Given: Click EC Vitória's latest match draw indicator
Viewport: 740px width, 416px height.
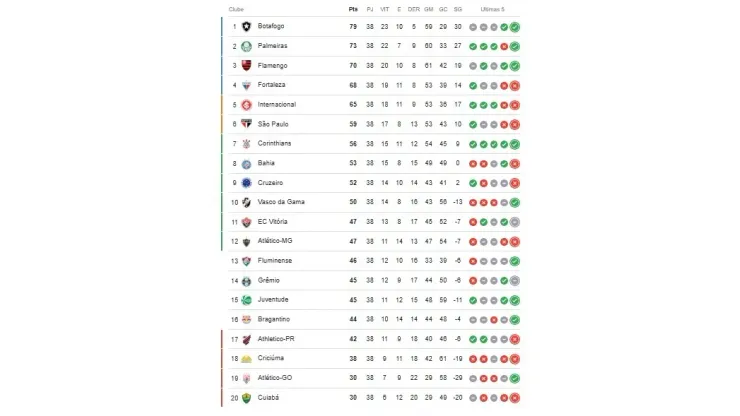Looking at the screenshot, I should pos(515,222).
